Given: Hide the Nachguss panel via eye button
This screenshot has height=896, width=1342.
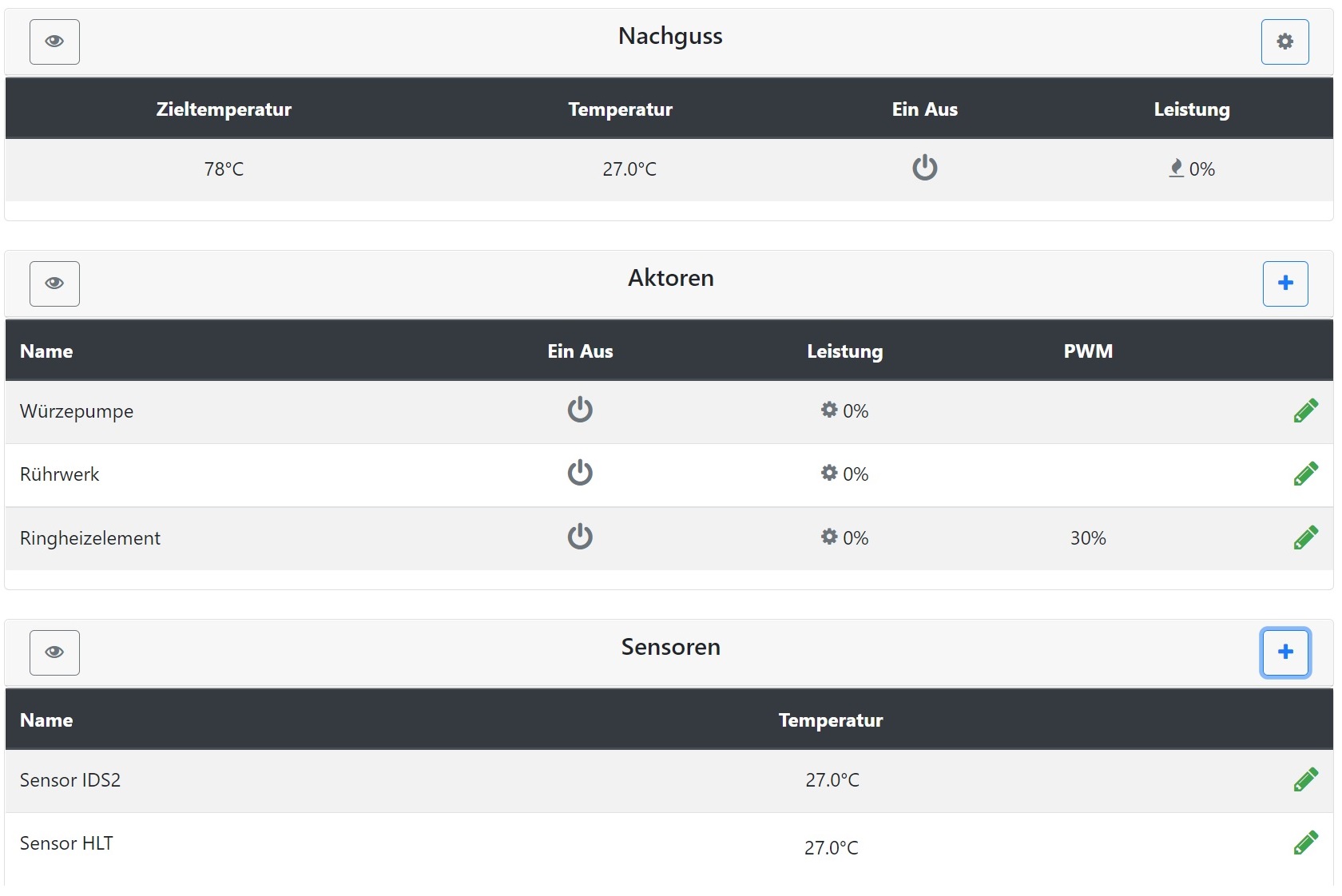Looking at the screenshot, I should pyautogui.click(x=54, y=42).
